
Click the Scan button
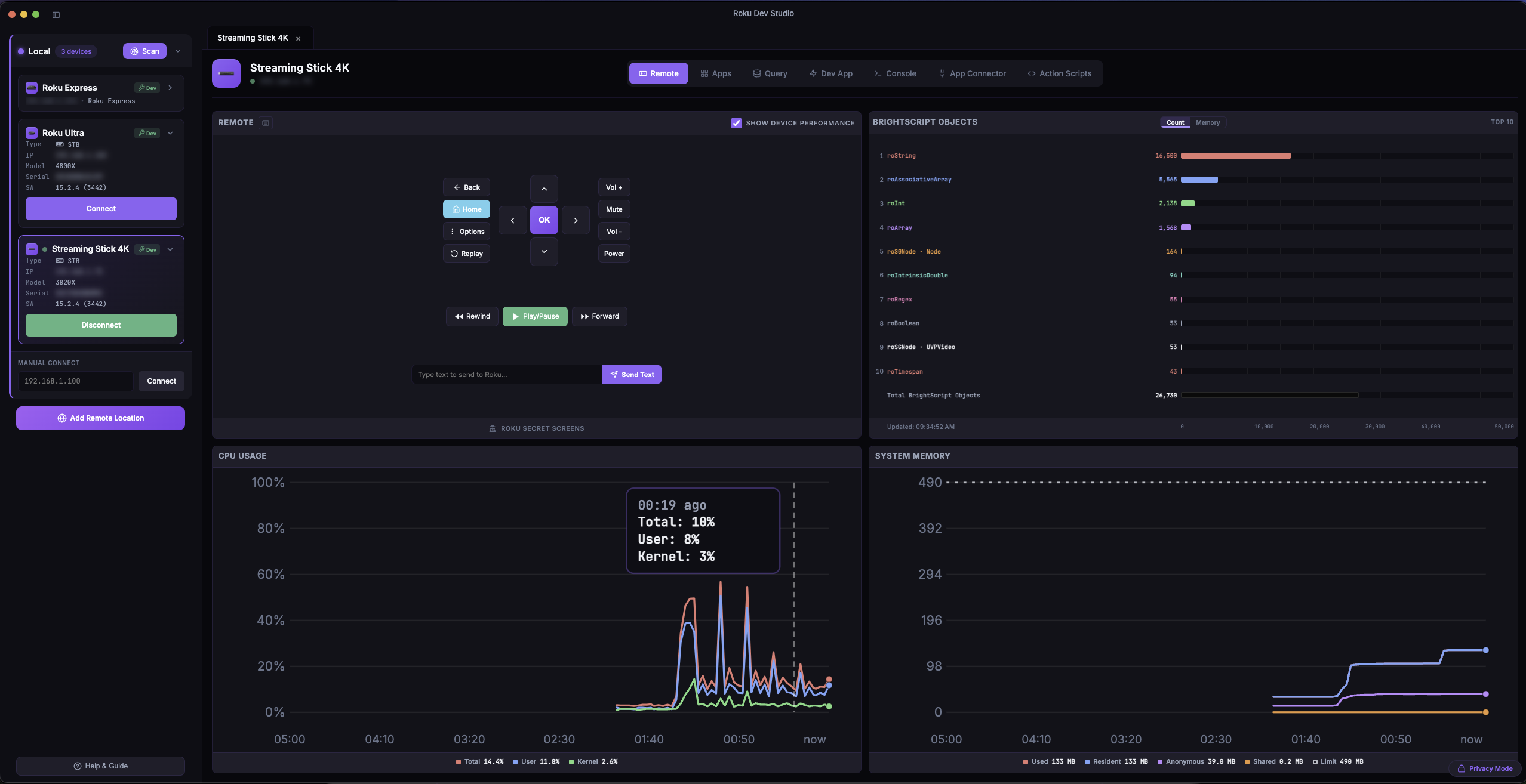click(x=144, y=51)
